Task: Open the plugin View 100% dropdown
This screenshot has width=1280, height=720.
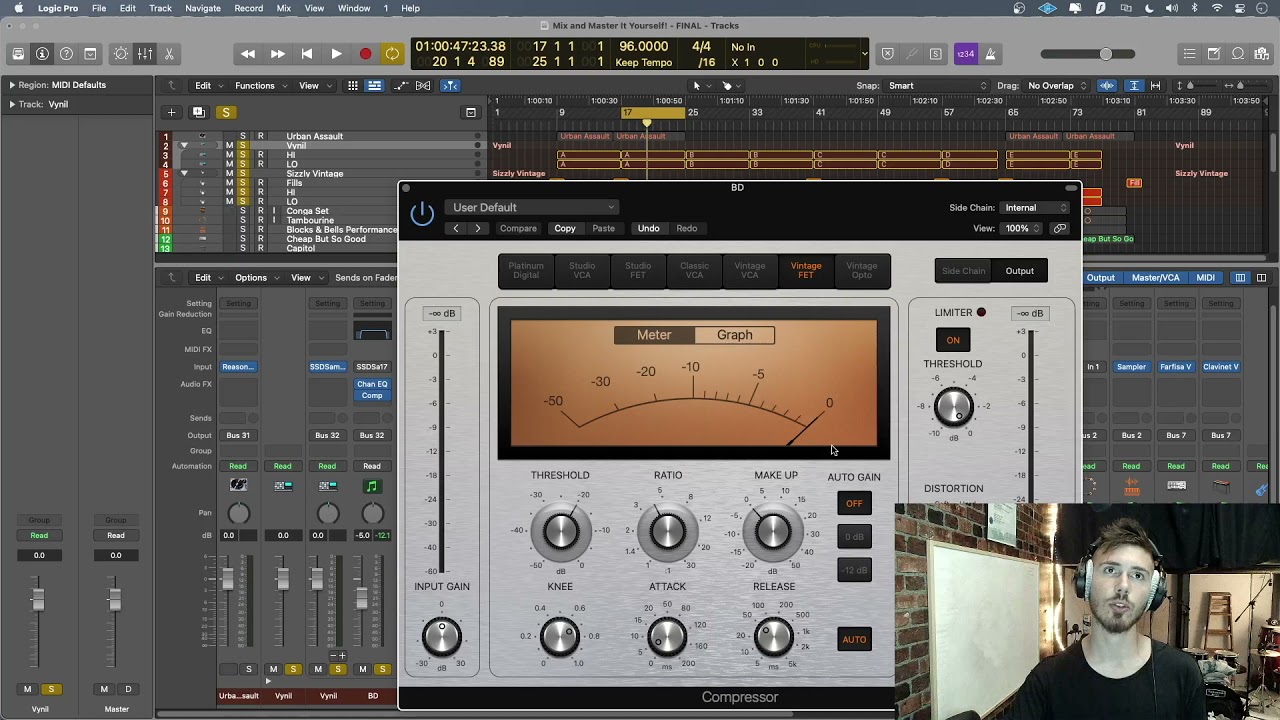Action: point(1022,229)
